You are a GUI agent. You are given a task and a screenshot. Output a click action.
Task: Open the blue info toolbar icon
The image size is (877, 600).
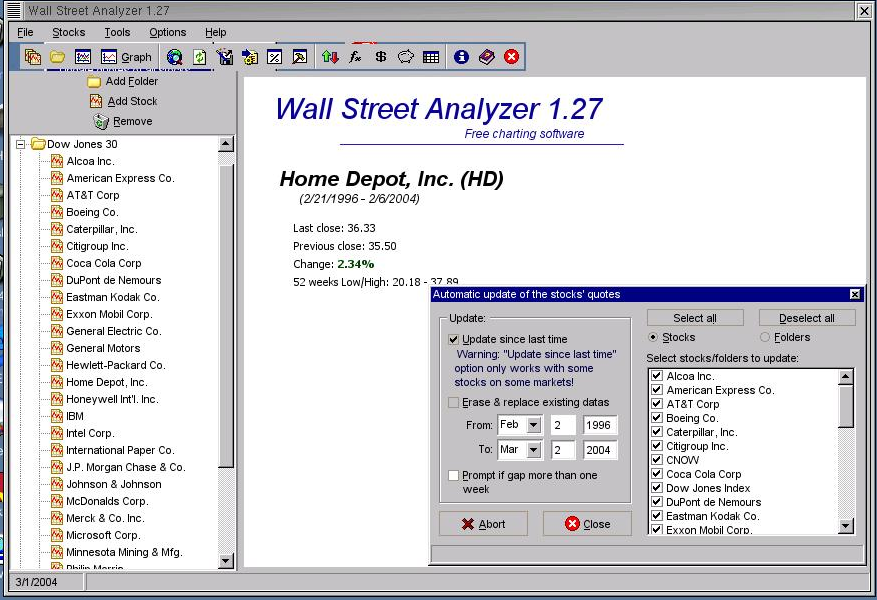click(x=459, y=57)
